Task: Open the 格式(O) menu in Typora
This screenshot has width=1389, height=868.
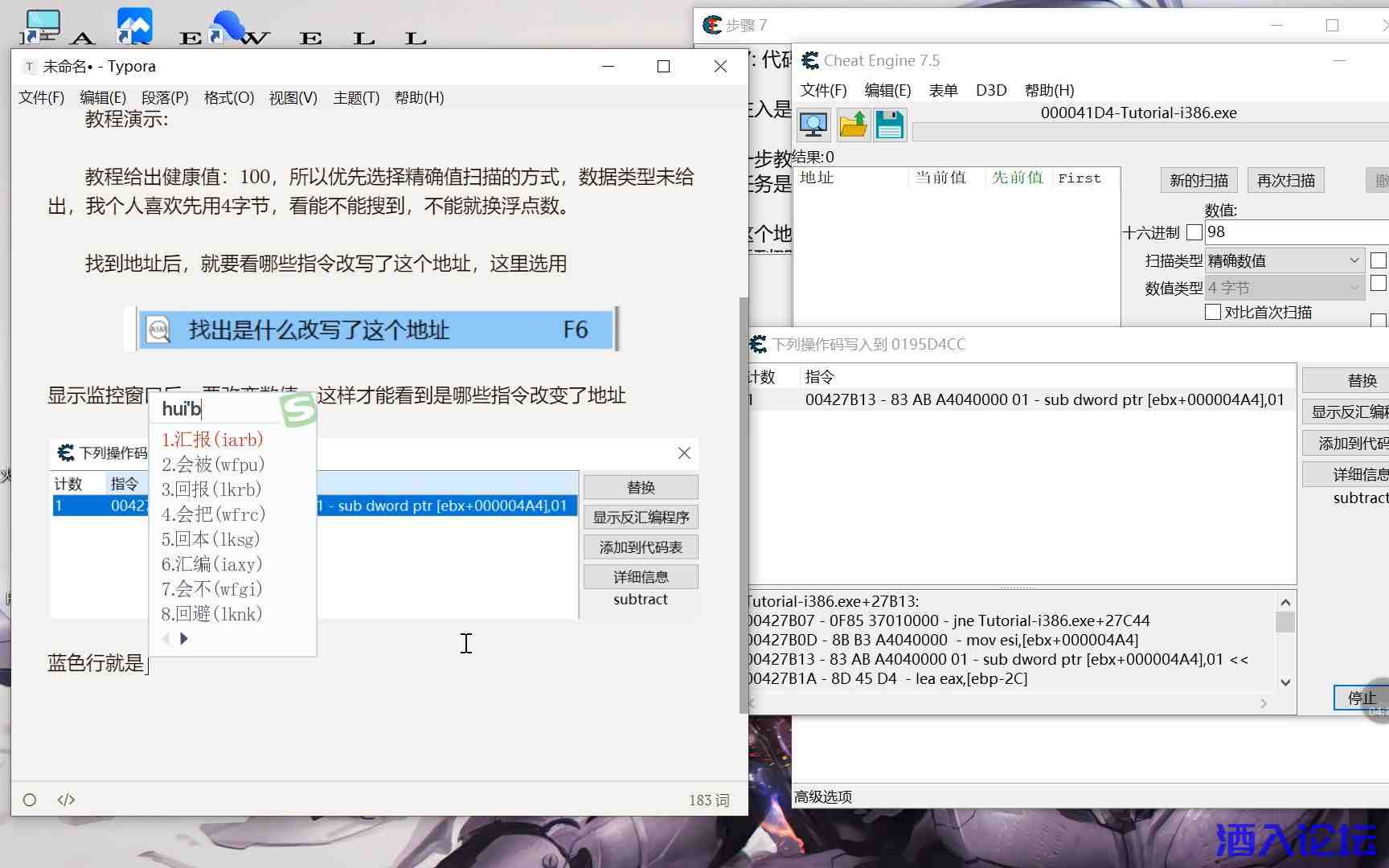Action: tap(230, 97)
